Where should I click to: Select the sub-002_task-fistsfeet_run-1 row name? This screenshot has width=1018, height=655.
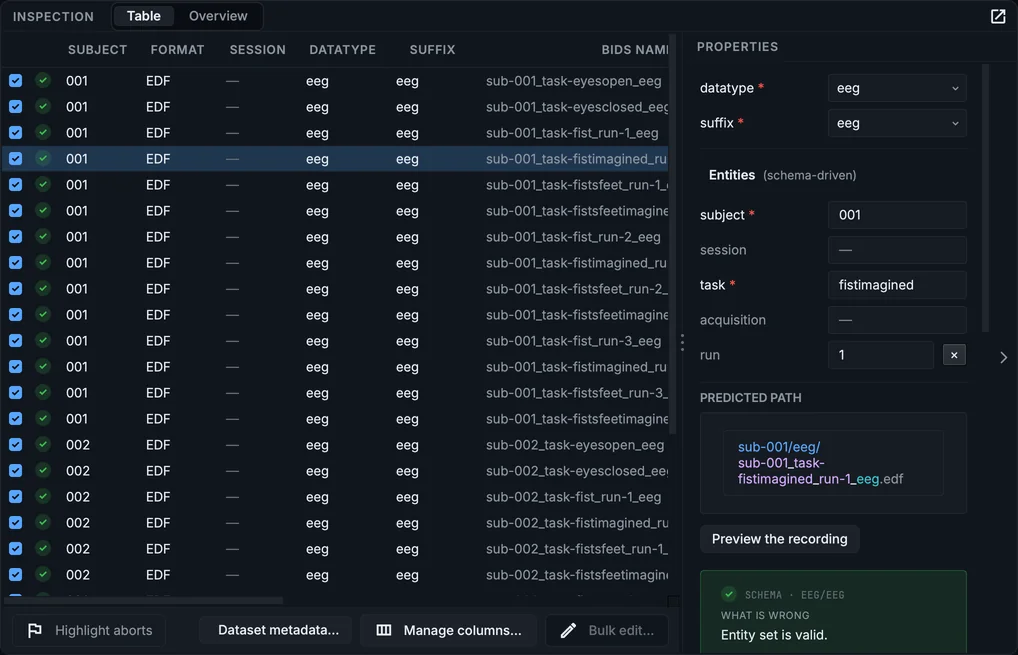[x=577, y=549]
